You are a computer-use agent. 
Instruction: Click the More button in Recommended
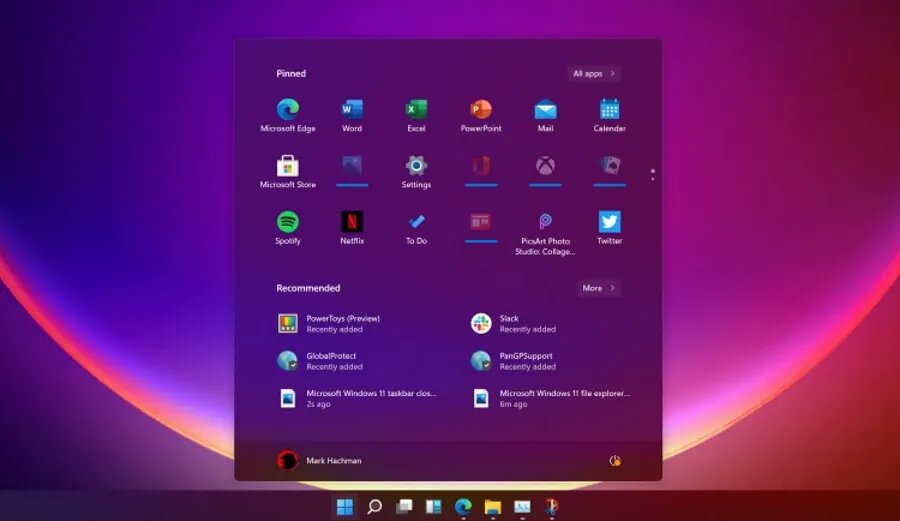599,288
